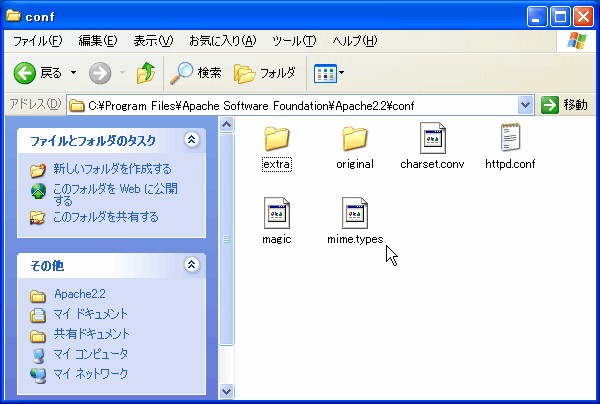This screenshot has height=404, width=600.
Task: Click 新しいフォルダを作成する link
Action: tap(112, 169)
